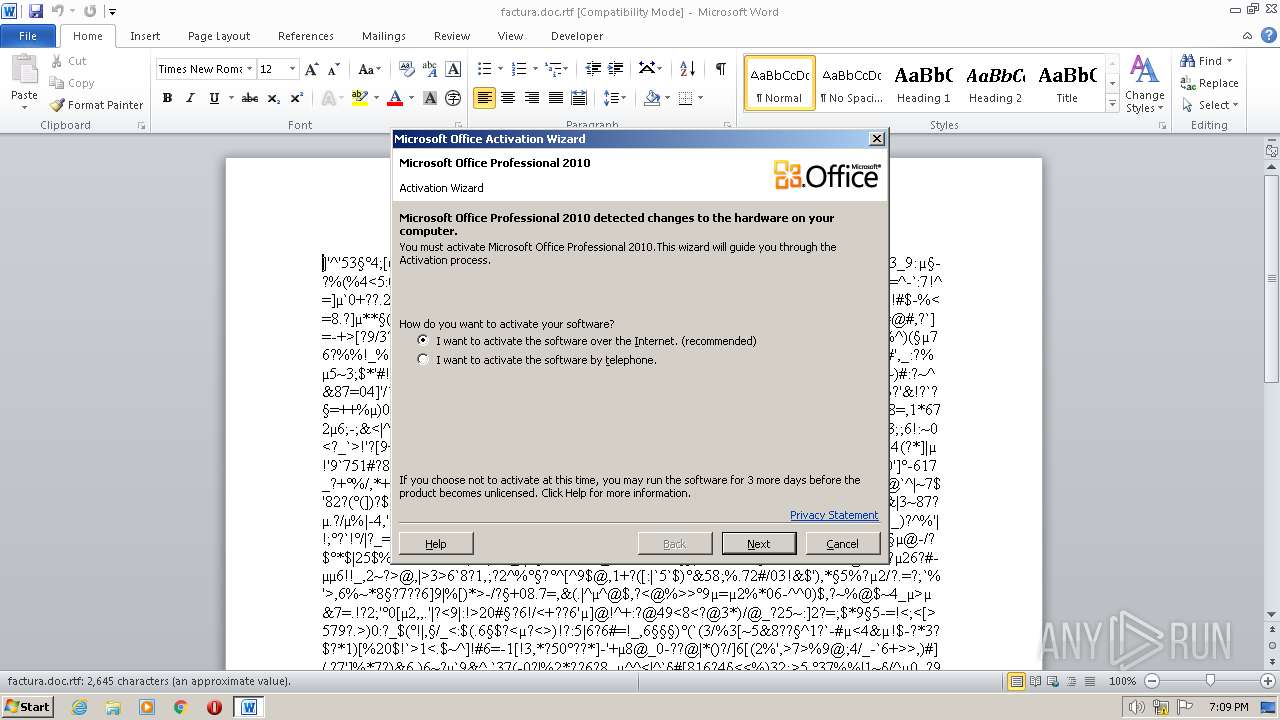This screenshot has height=720, width=1280.
Task: Open Chrome from the taskbar
Action: 181,707
